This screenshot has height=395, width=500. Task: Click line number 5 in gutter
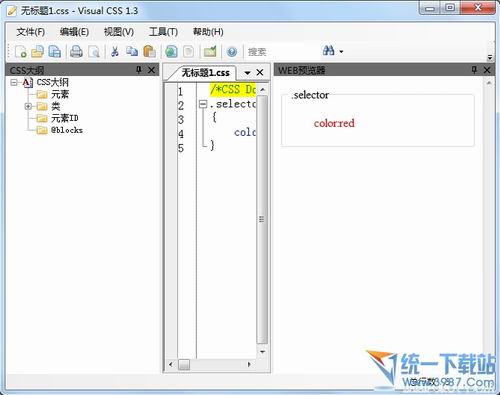(x=181, y=148)
